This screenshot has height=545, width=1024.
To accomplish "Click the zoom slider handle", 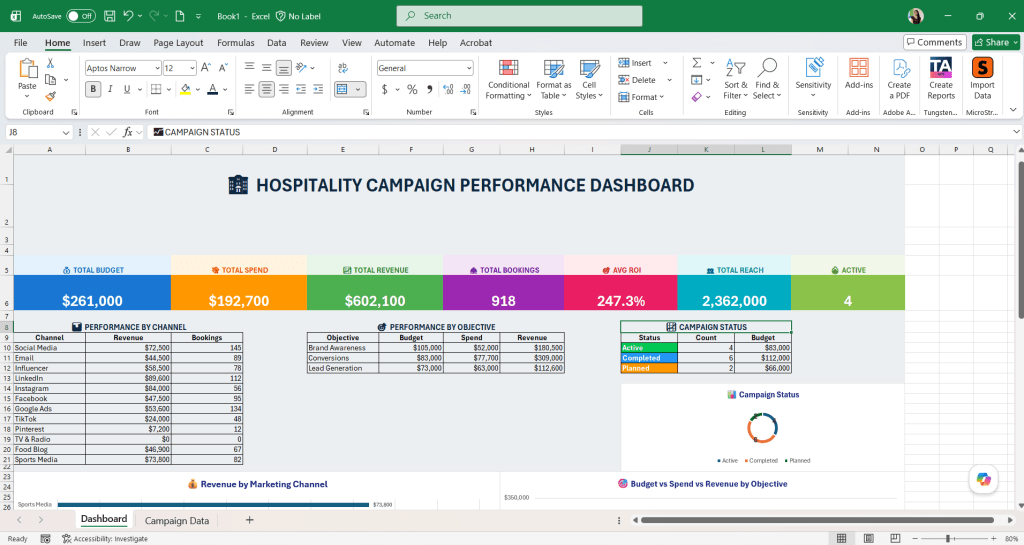I will coord(948,538).
